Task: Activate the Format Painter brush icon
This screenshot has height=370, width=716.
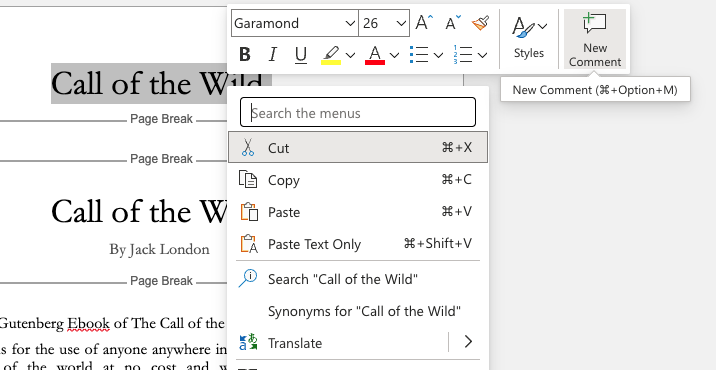Action: (480, 22)
